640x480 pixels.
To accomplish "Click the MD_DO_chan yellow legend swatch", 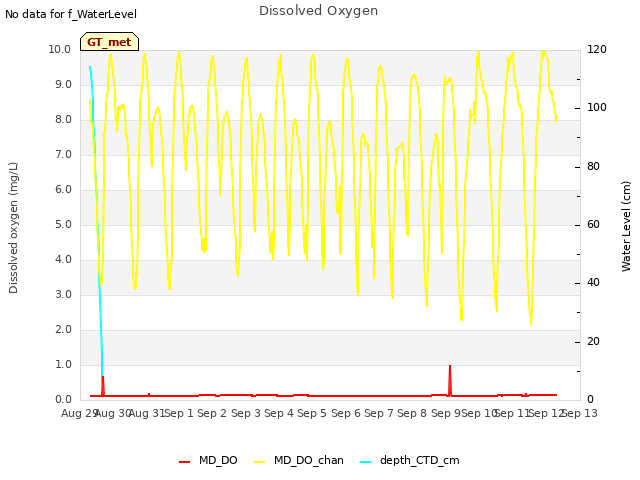I will [x=260, y=462].
